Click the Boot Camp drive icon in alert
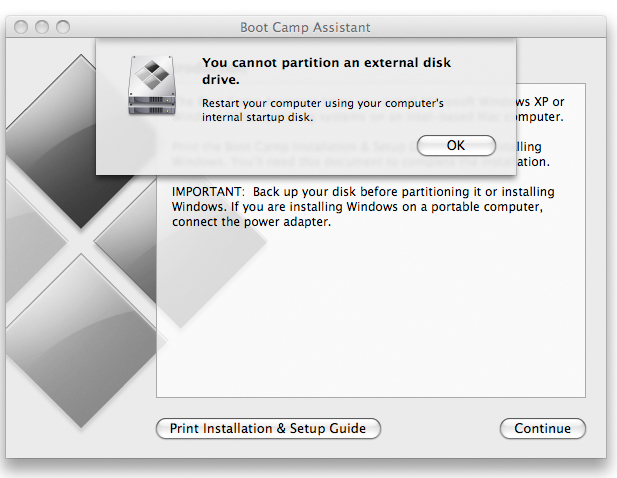This screenshot has width=617, height=478. coord(152,85)
